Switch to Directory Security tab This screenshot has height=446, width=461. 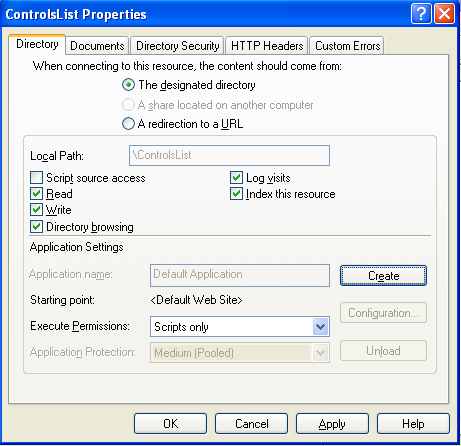click(x=177, y=46)
